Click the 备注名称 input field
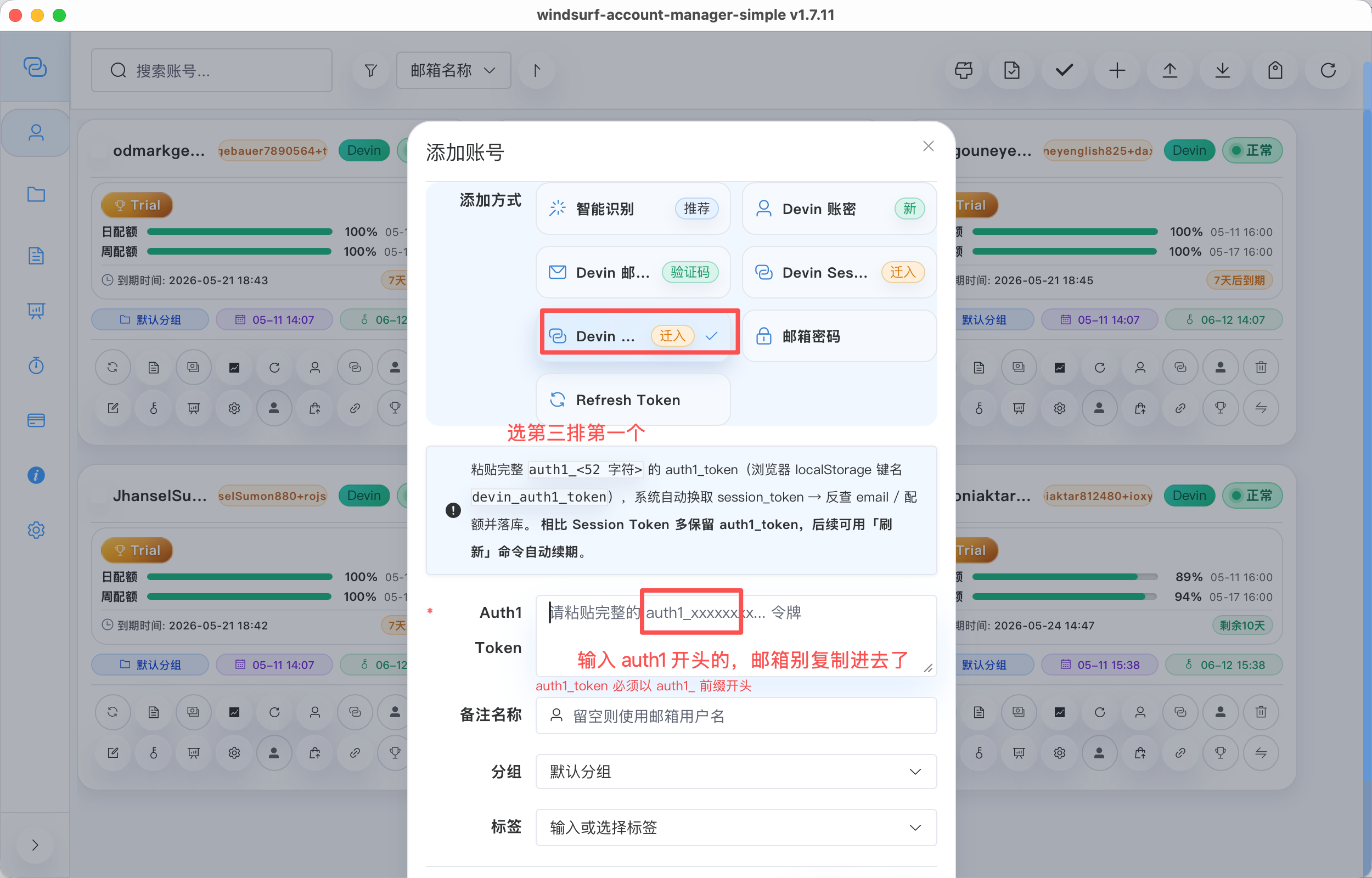 click(736, 716)
